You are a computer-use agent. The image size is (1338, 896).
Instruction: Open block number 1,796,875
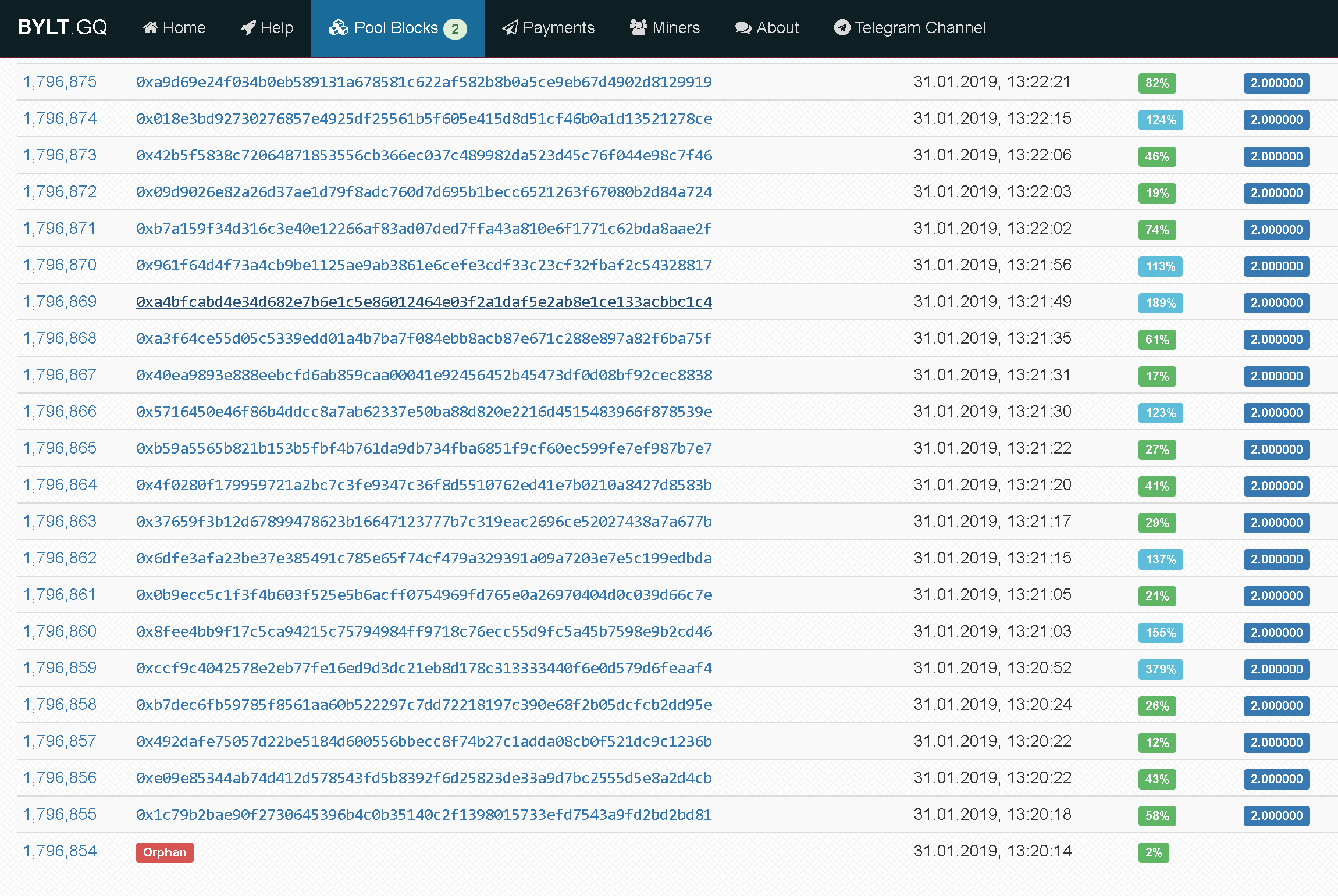tap(59, 82)
